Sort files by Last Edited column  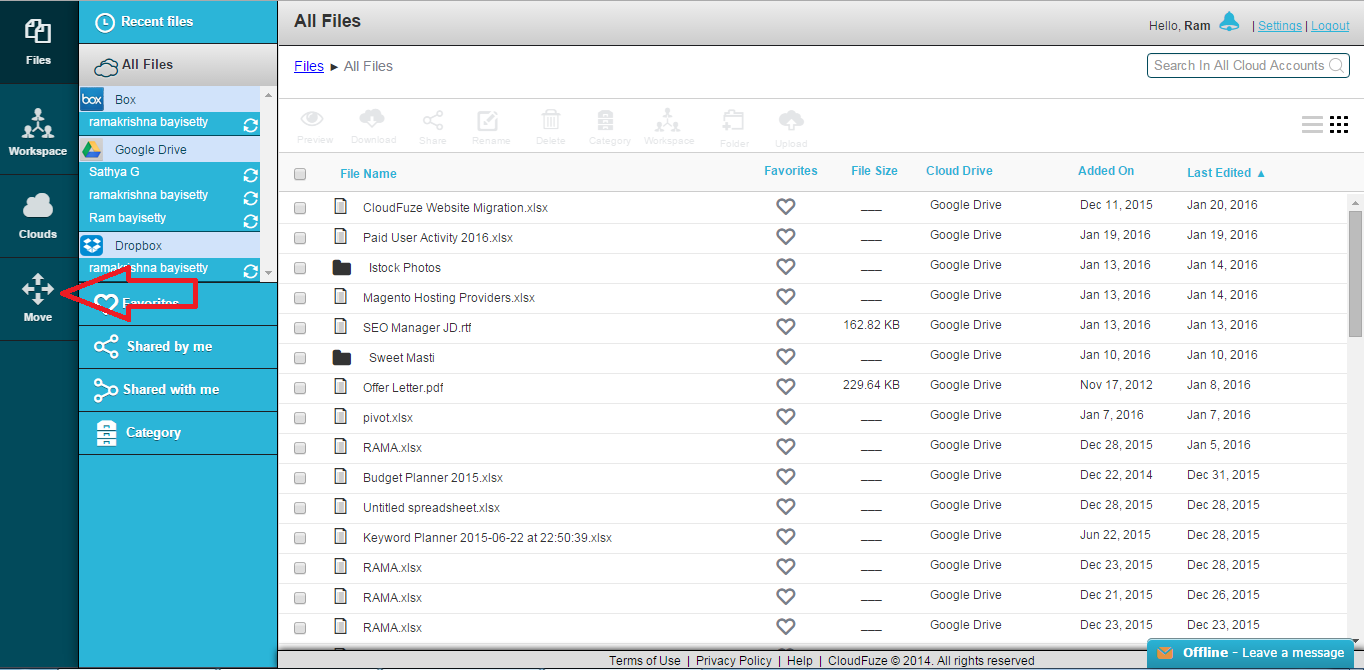coord(1220,171)
